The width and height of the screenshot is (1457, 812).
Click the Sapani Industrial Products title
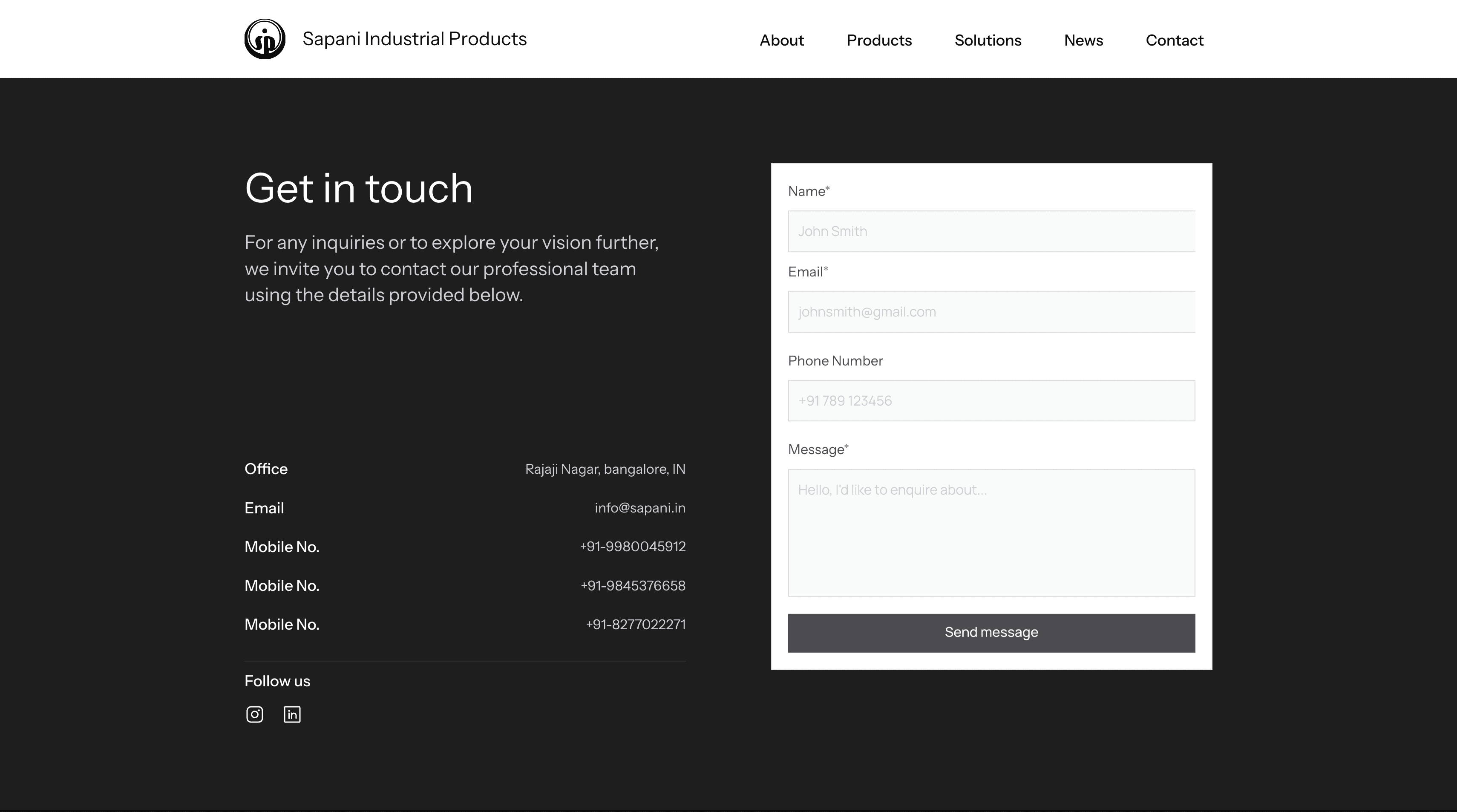tap(414, 39)
